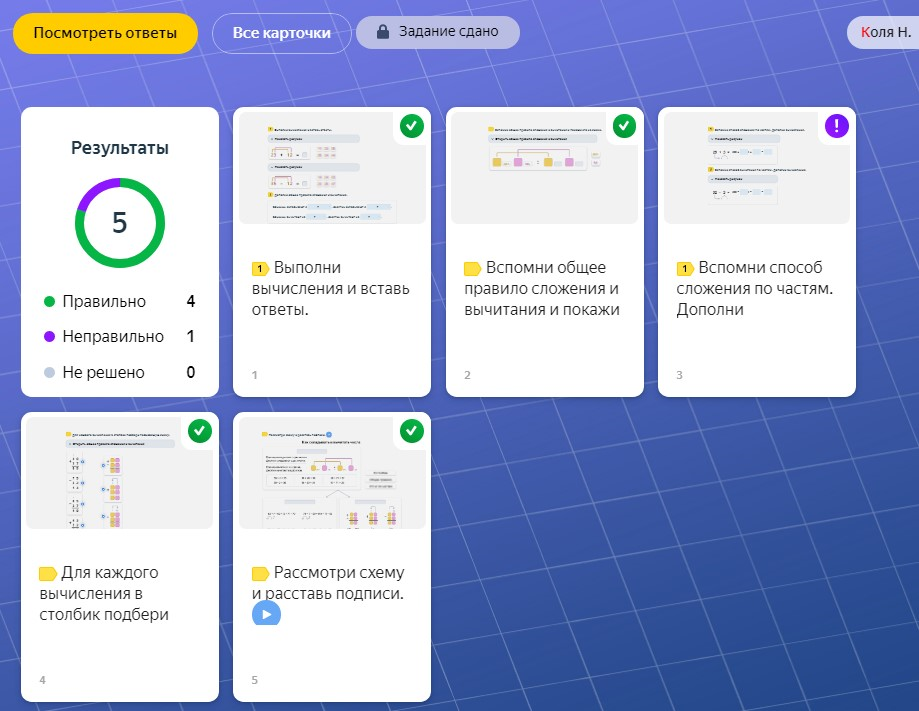Click the purple exclamation badge on card 3
Screen dimensions: 919x711
click(835, 126)
